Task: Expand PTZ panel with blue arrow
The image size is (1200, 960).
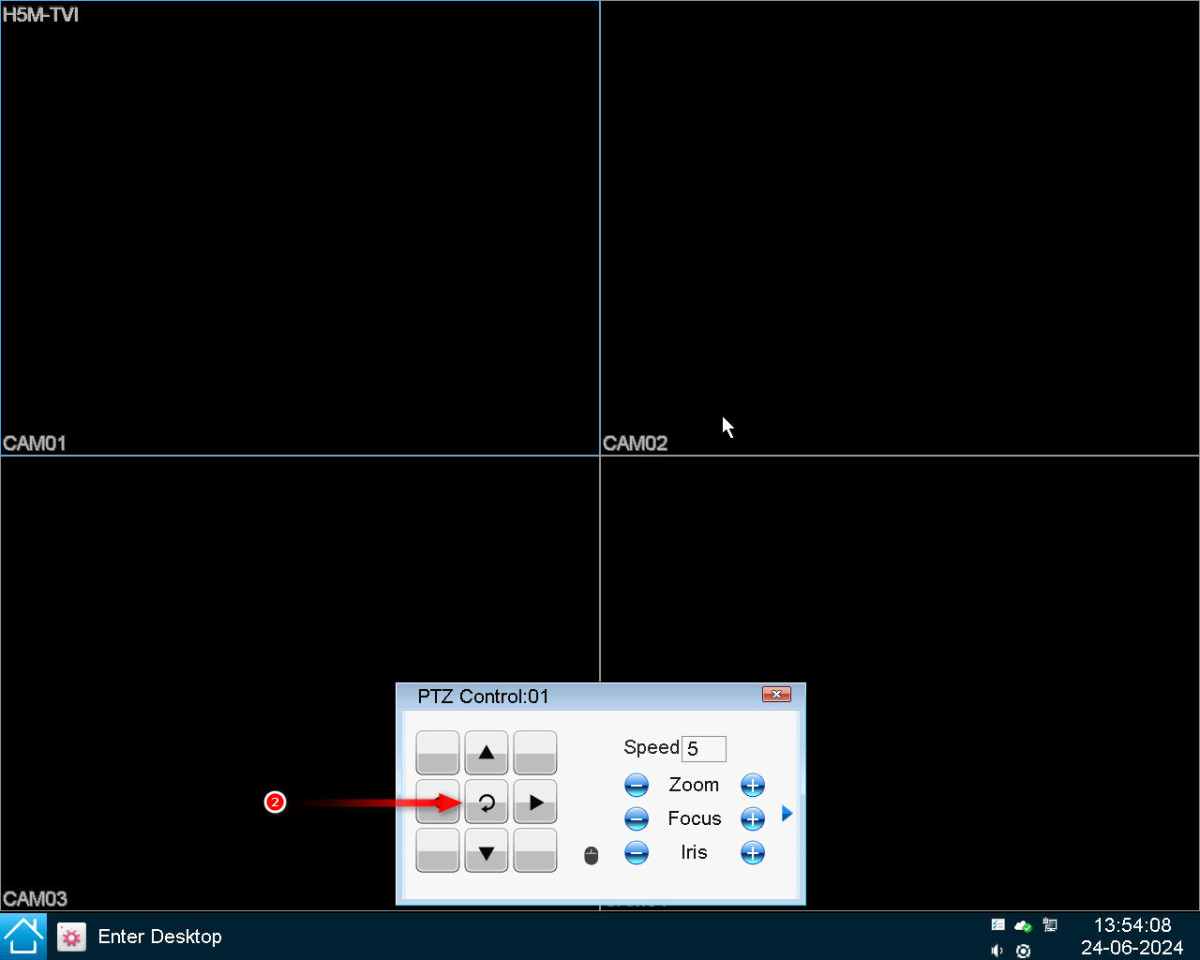Action: click(787, 814)
